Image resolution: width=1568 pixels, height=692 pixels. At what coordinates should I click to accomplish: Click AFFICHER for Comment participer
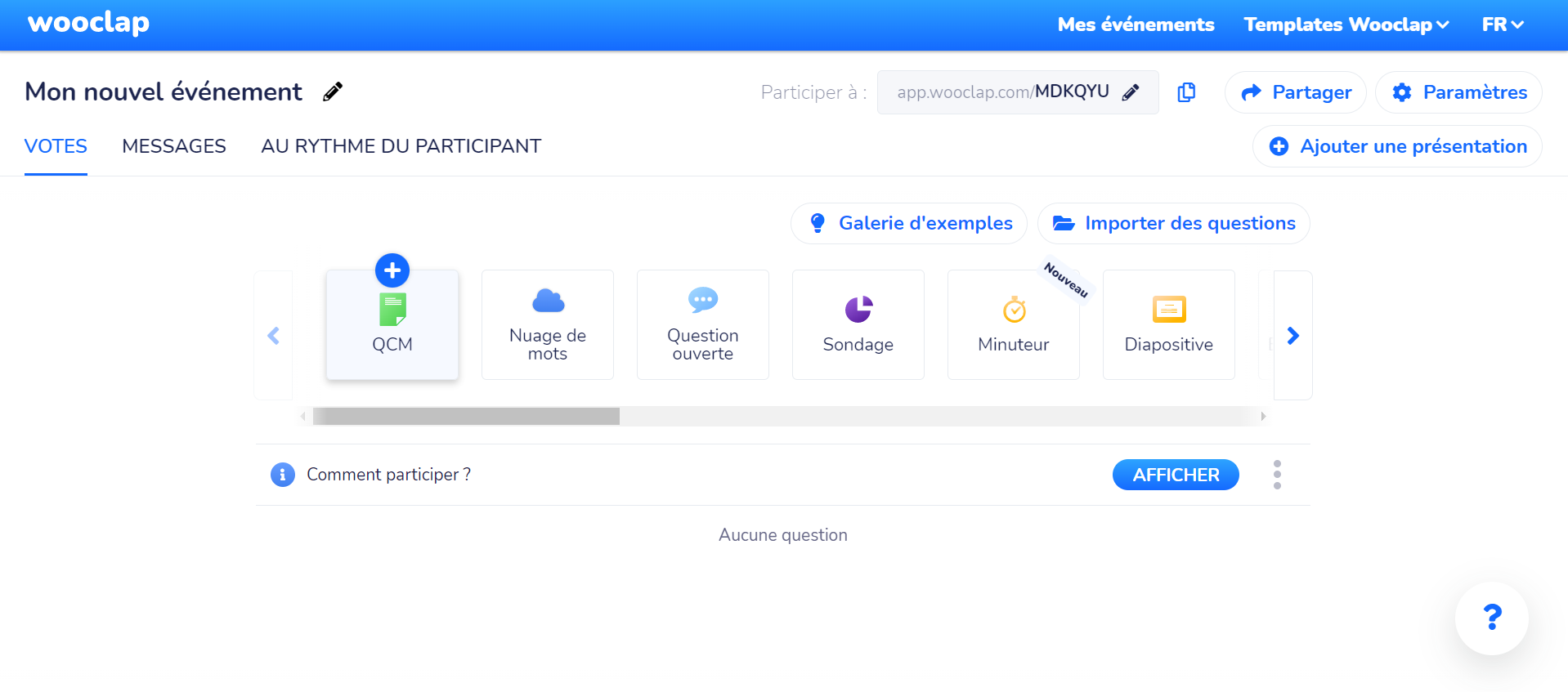click(1175, 474)
